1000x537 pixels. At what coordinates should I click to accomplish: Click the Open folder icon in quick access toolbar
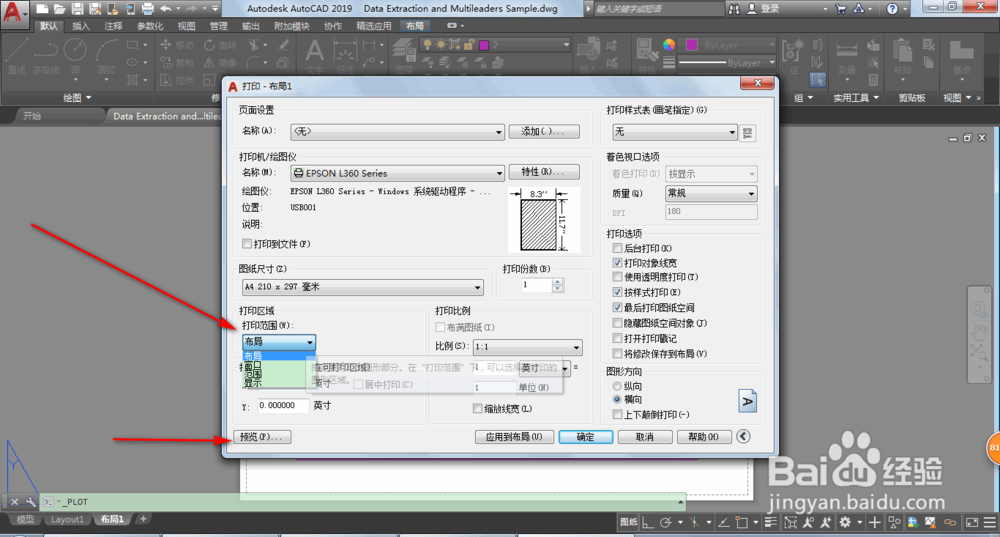coord(59,9)
